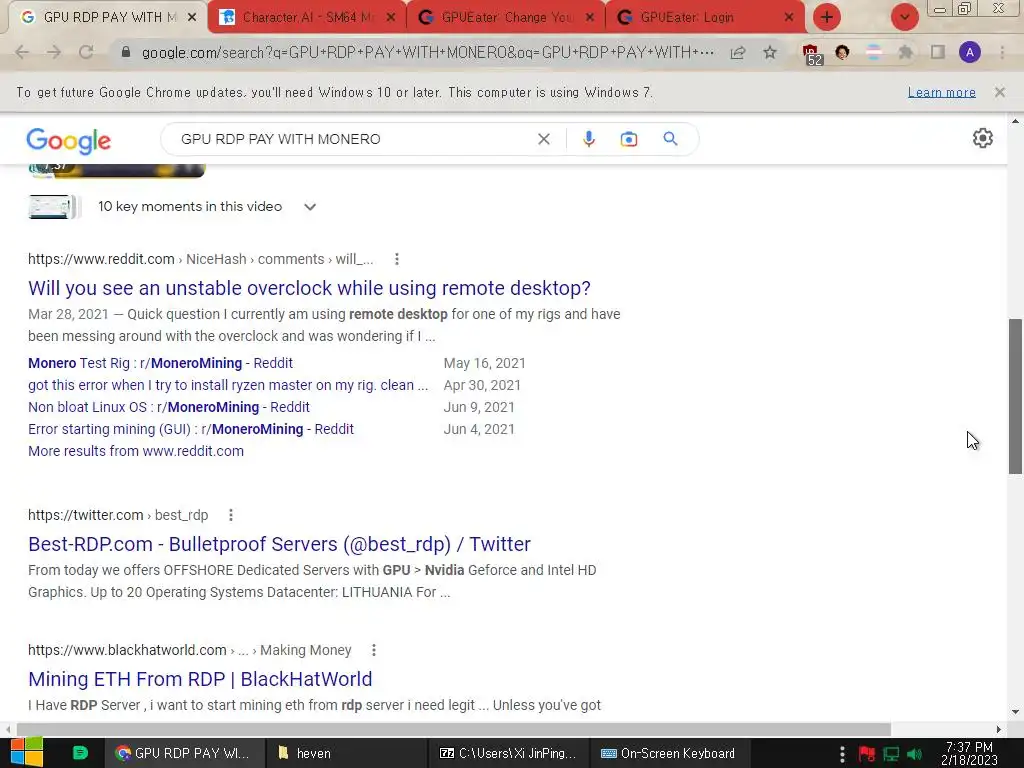Click the https://twitter.com › best_rdp breadcrumb
The width and height of the screenshot is (1024, 768).
pyautogui.click(x=118, y=515)
